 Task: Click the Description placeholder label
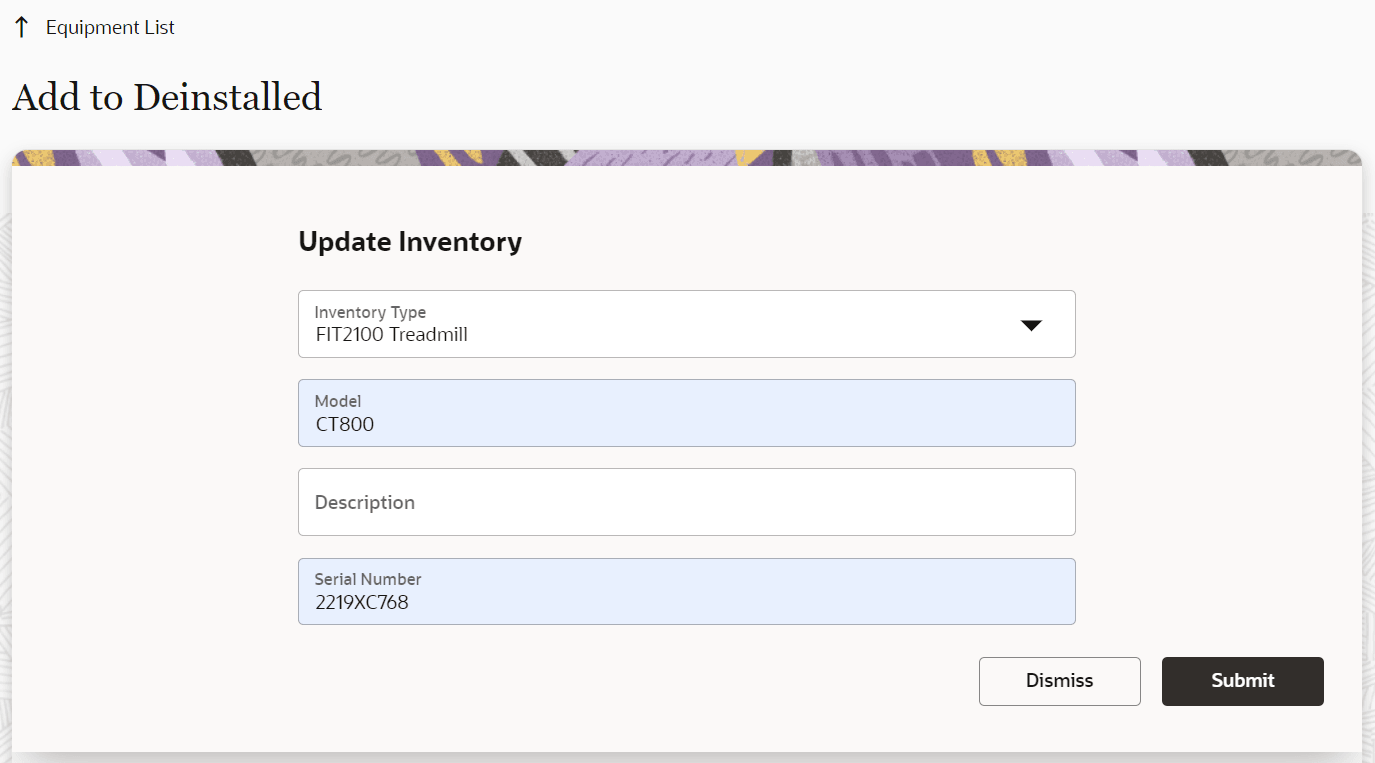tap(365, 502)
